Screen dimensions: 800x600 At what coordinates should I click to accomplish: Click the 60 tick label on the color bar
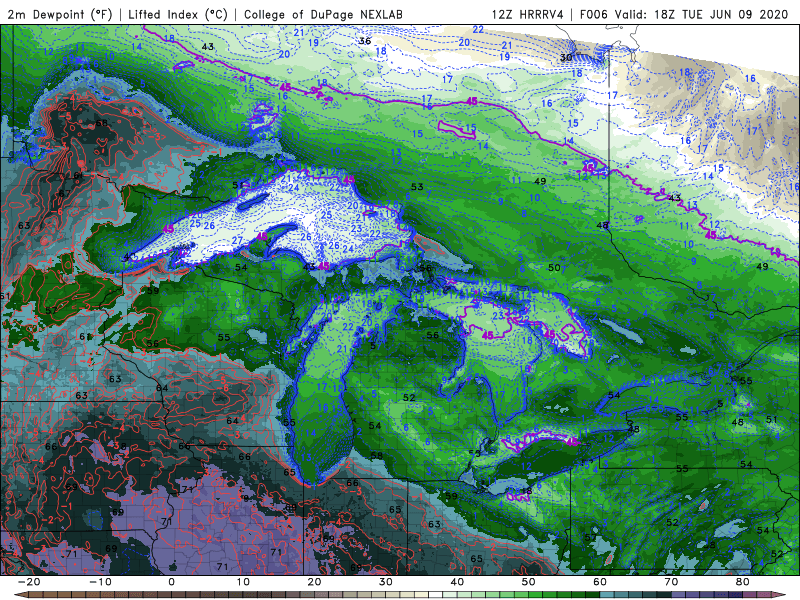pos(600,582)
